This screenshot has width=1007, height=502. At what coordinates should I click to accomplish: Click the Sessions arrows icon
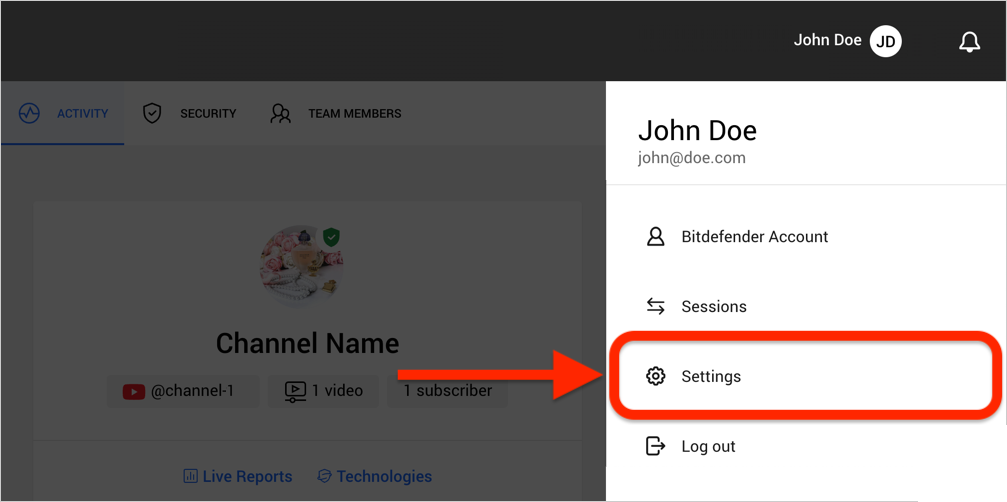click(x=655, y=306)
